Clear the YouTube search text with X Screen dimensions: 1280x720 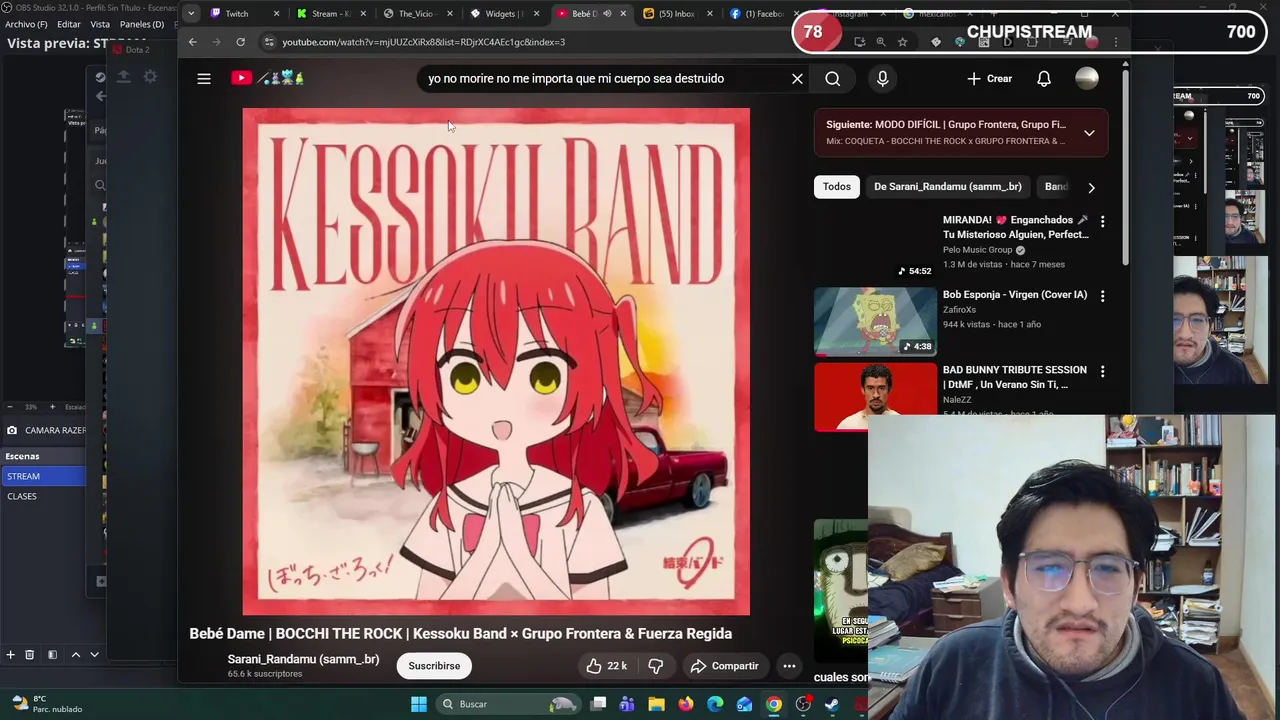(x=797, y=78)
